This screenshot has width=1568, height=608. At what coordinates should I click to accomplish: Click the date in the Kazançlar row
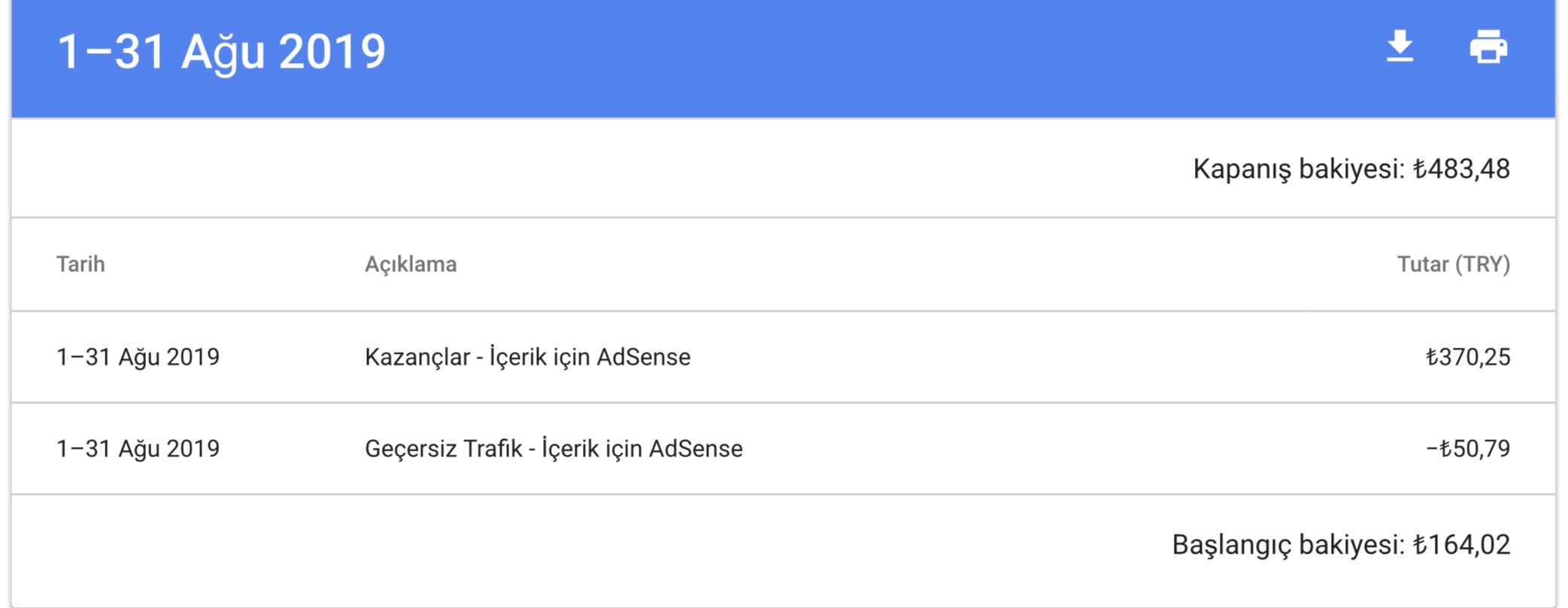pyautogui.click(x=138, y=357)
